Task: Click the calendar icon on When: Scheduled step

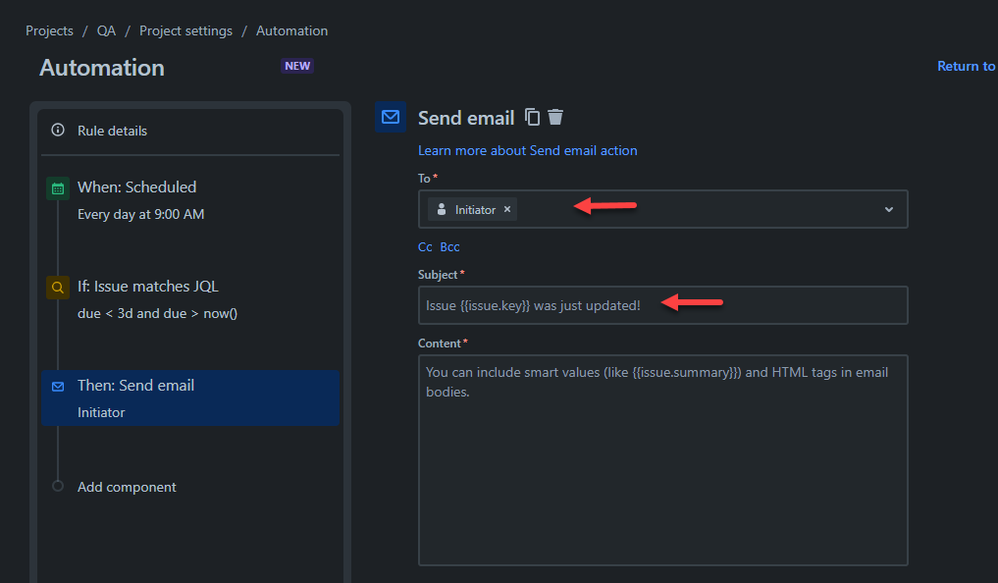Action: pos(57,187)
